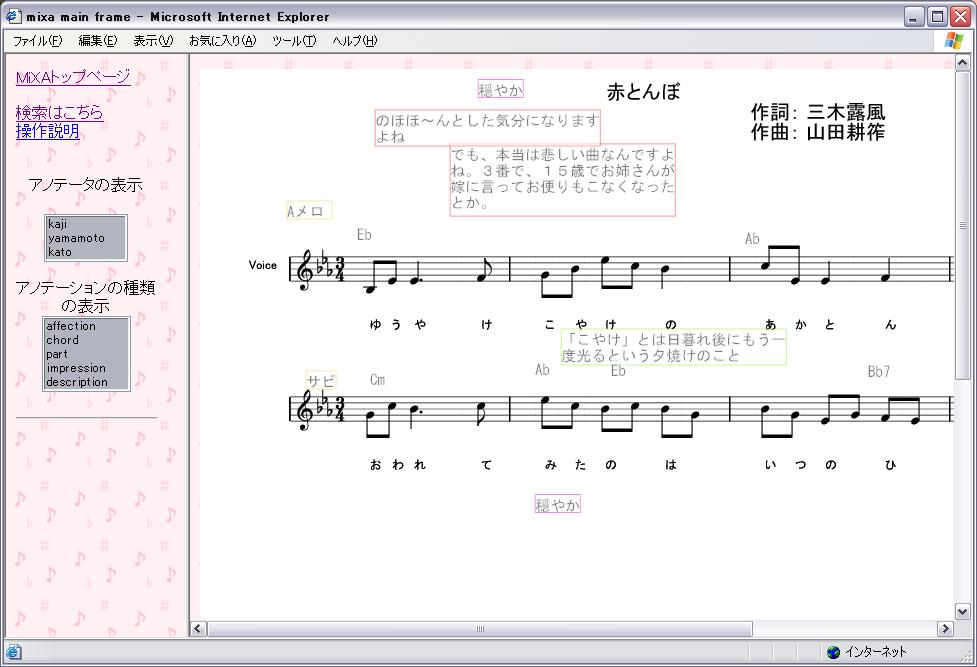Select the description annotation type
This screenshot has height=667, width=977.
[x=86, y=382]
